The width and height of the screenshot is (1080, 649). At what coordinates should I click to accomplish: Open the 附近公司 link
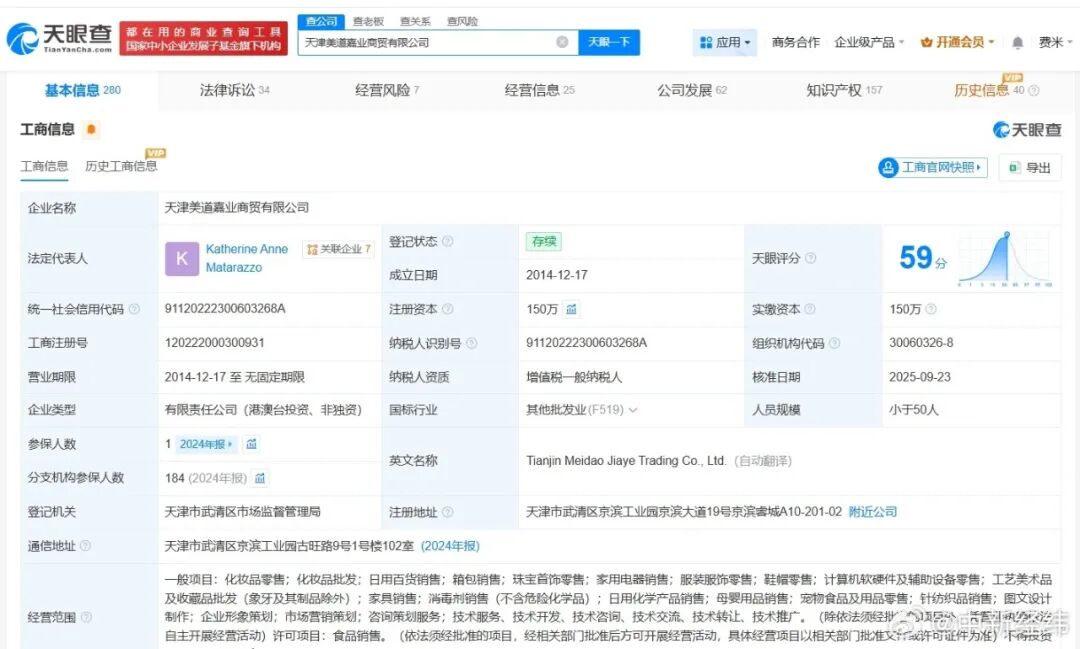pyautogui.click(x=873, y=511)
